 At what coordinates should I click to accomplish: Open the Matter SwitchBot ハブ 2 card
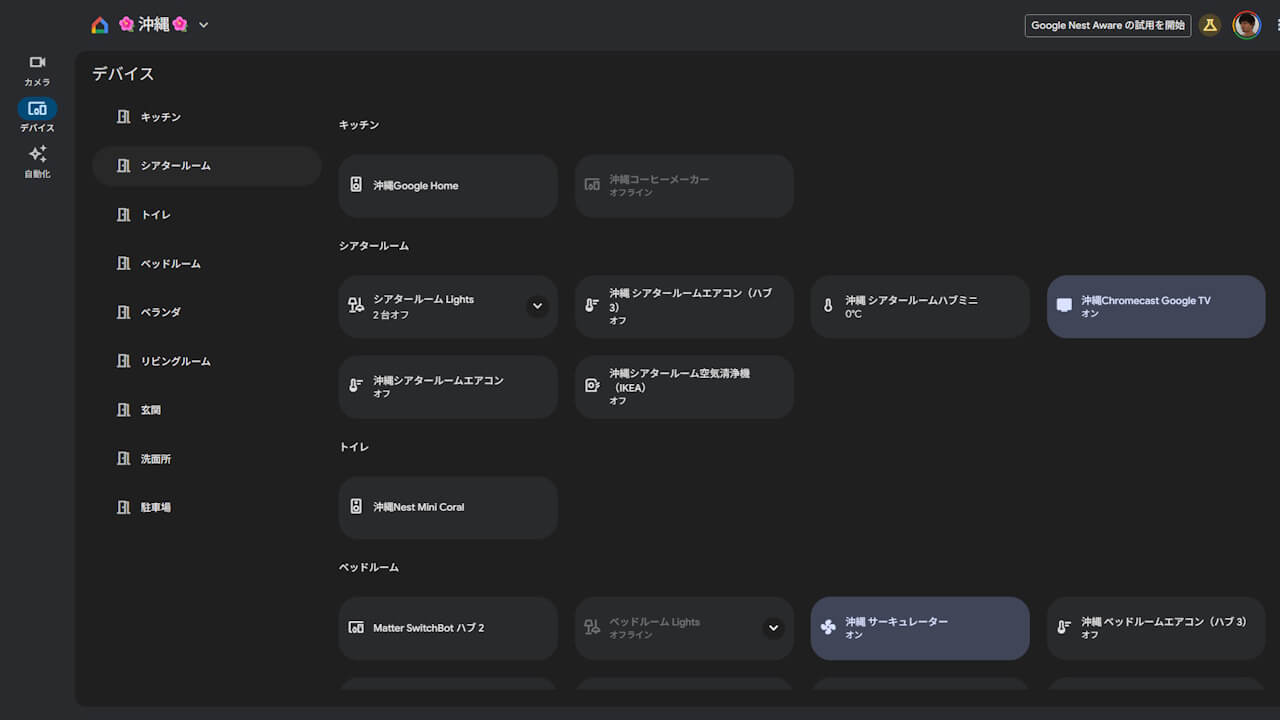click(x=448, y=629)
